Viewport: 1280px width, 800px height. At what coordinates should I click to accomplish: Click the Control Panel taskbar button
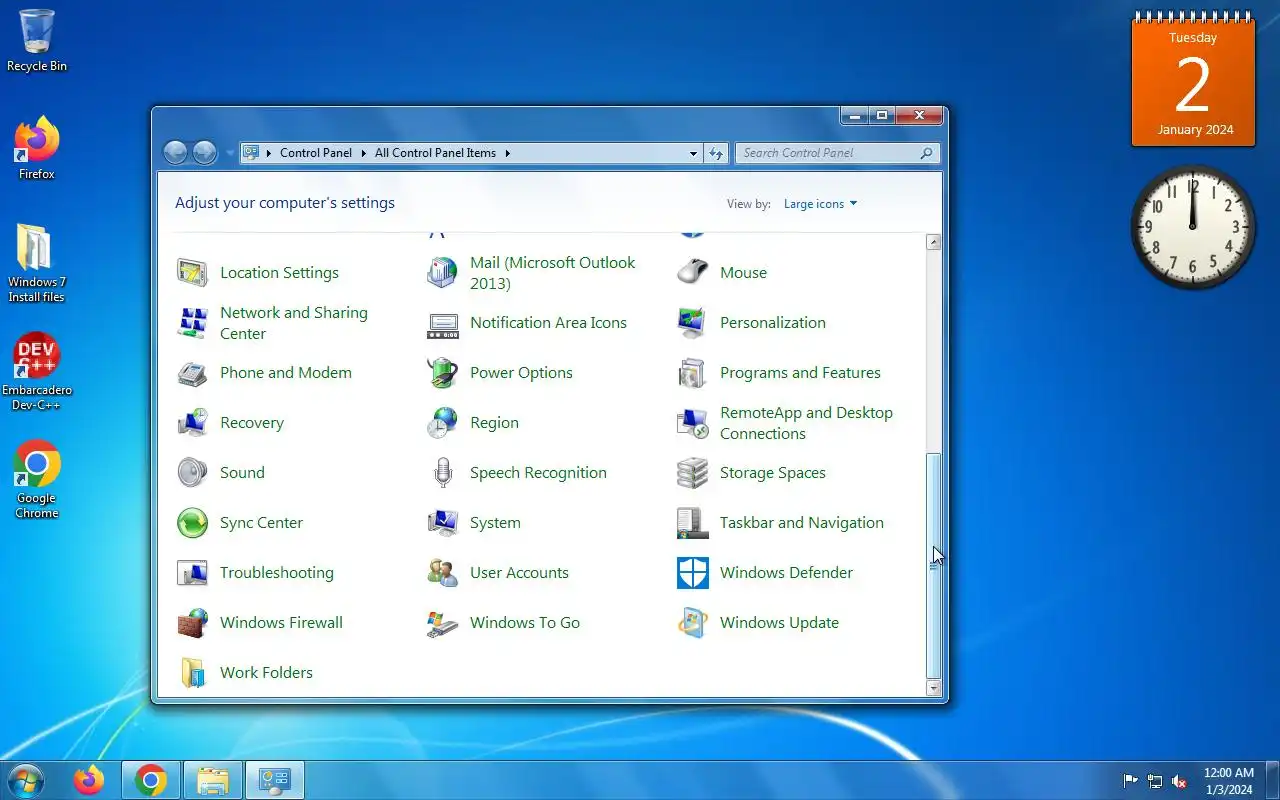[x=274, y=780]
